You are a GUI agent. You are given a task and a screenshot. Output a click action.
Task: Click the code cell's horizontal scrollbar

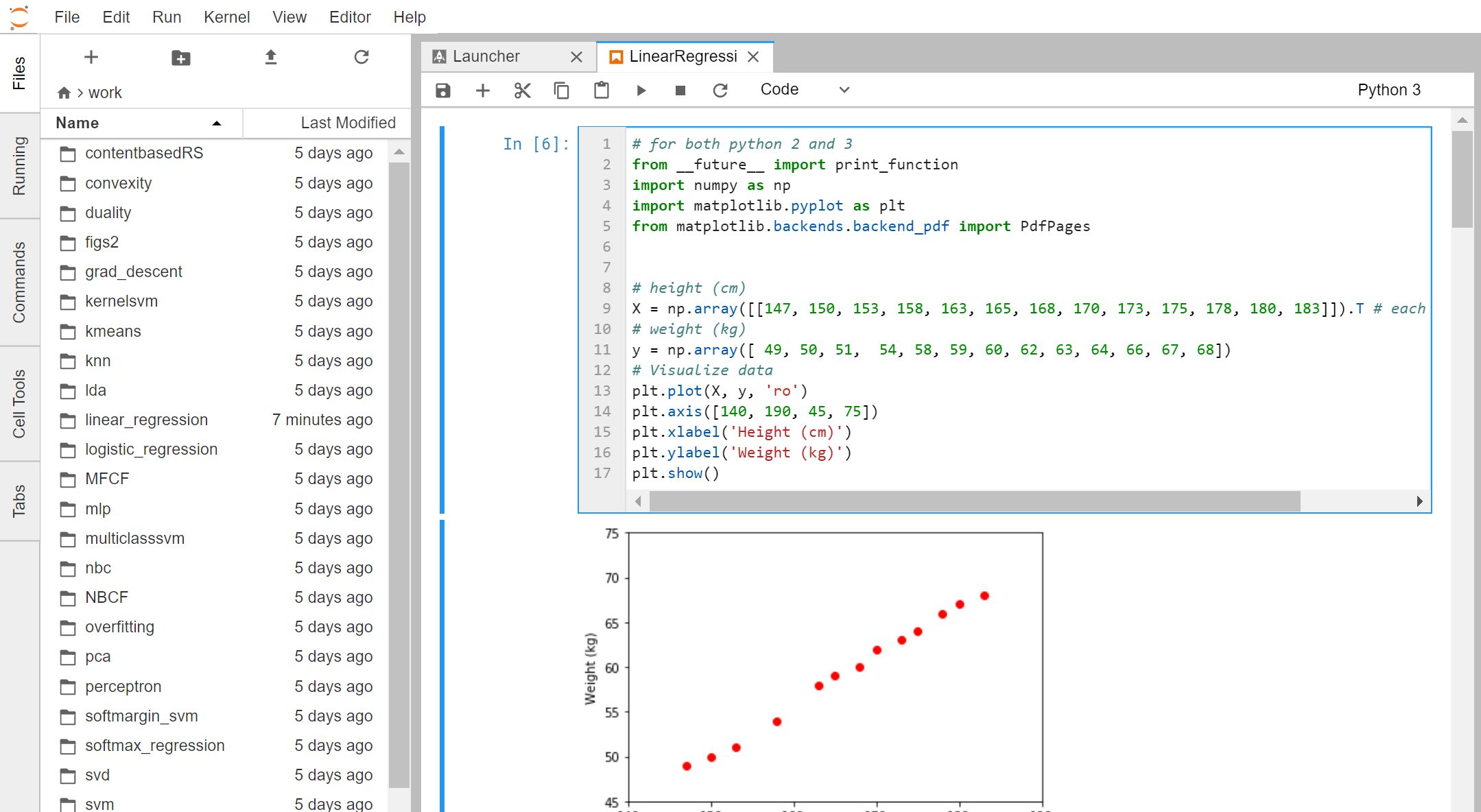[x=974, y=501]
